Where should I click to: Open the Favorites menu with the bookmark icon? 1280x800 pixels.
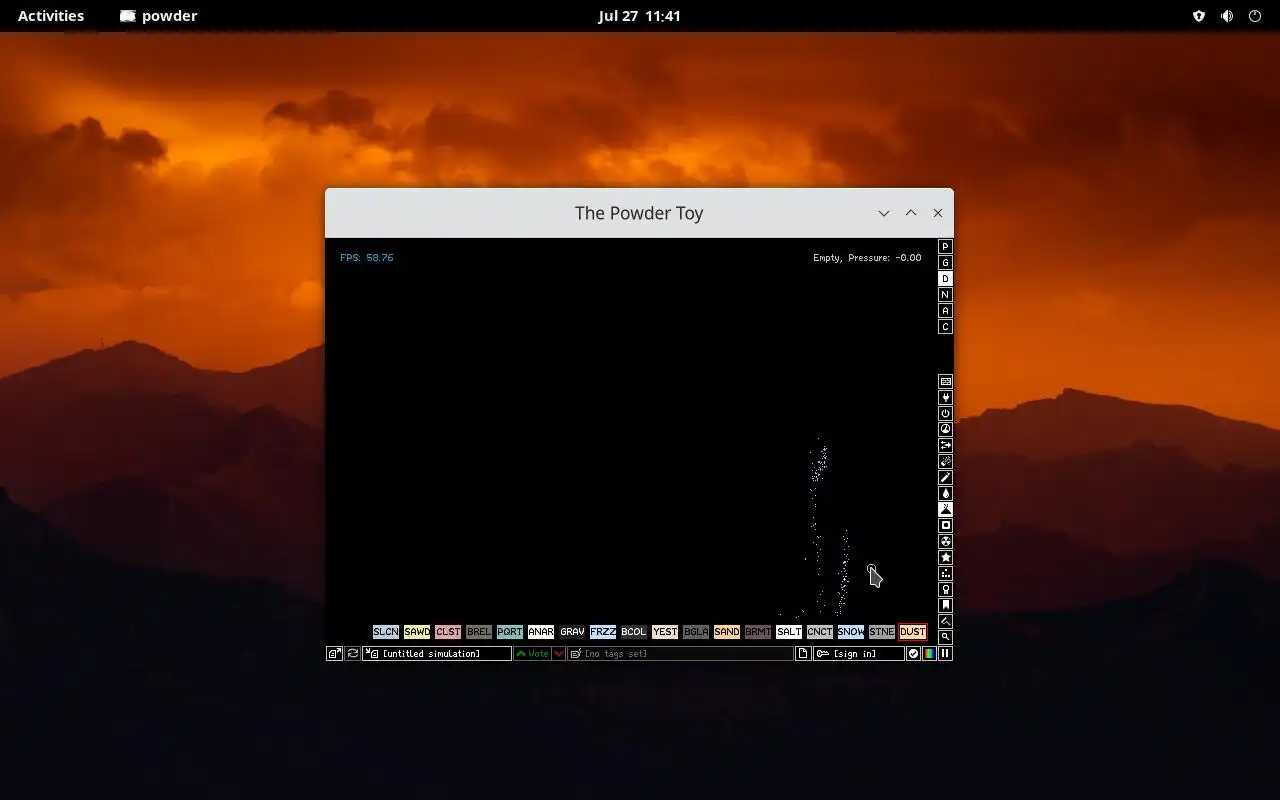(x=945, y=606)
